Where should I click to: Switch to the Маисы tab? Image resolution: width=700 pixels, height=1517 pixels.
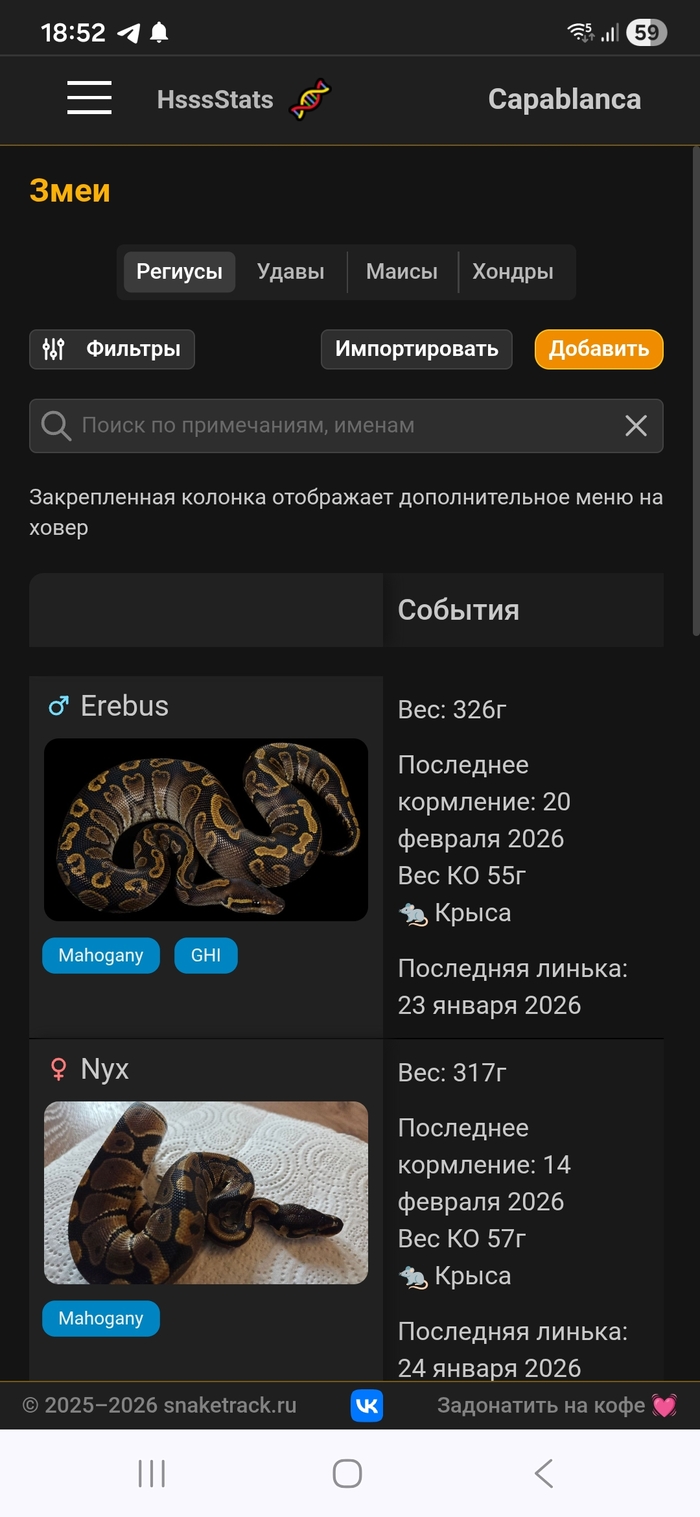[402, 272]
